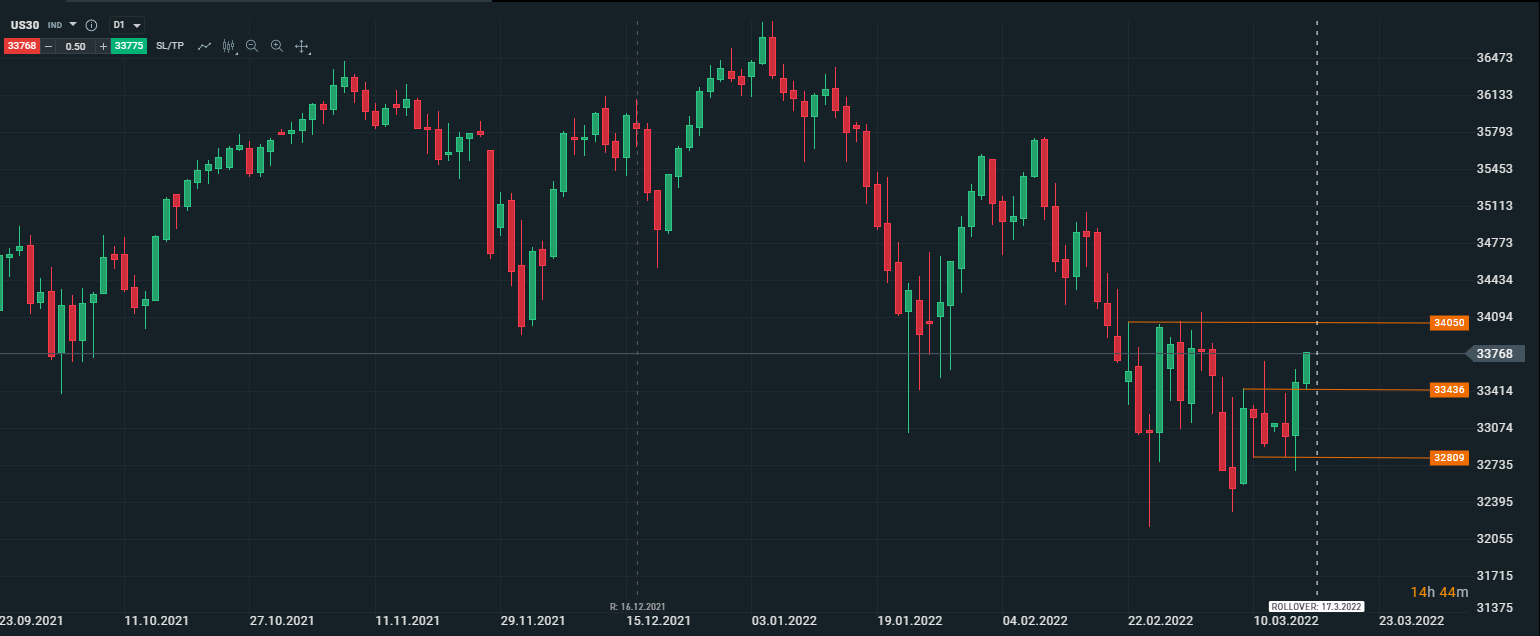Open the D1 timeframe dropdown
Screen dimensions: 1540x636
[127, 24]
